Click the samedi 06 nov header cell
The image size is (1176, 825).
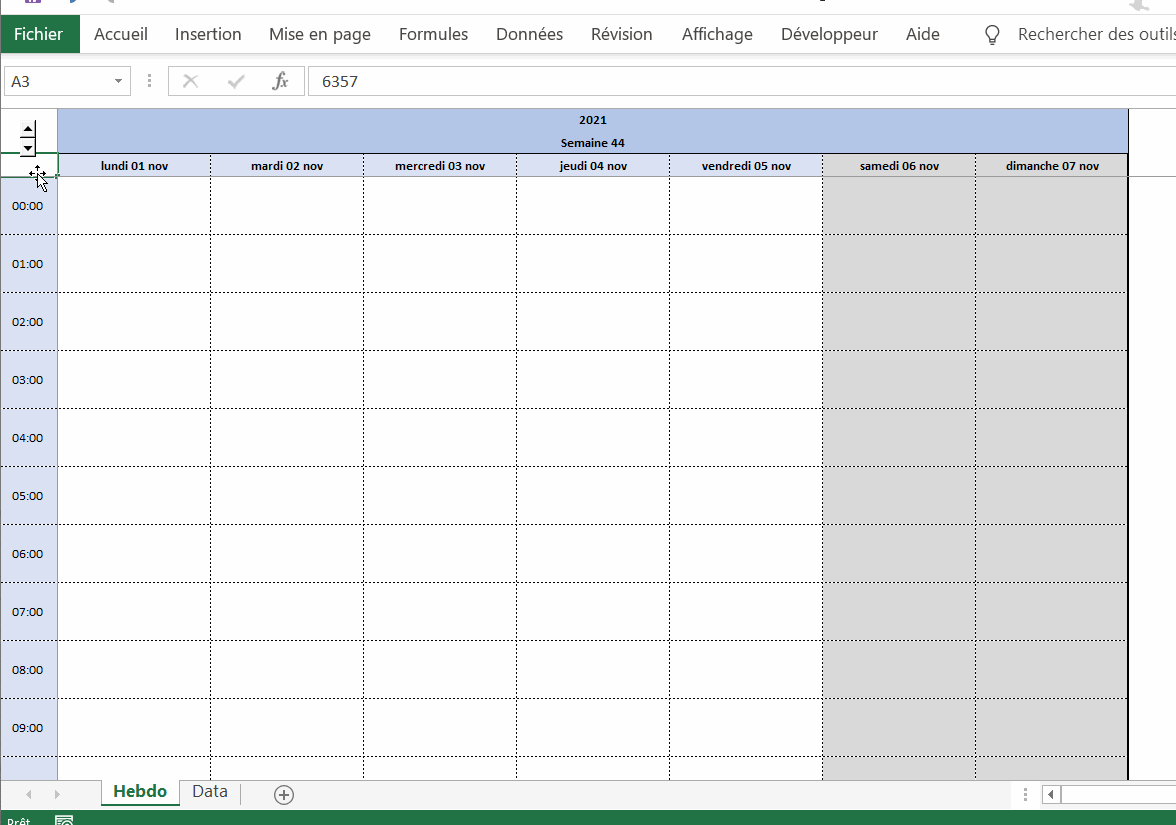(x=899, y=166)
